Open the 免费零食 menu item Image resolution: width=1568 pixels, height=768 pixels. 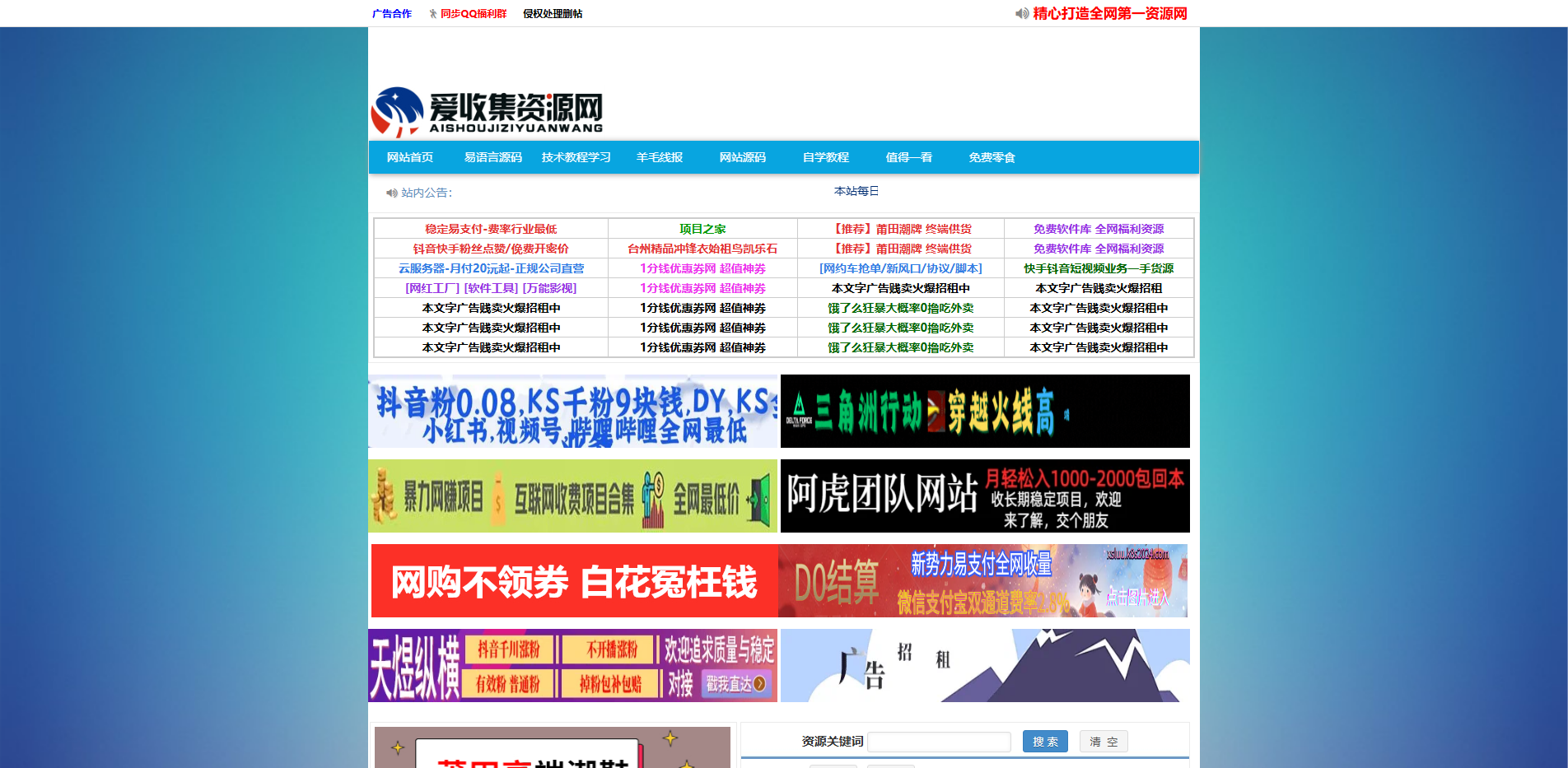[992, 157]
